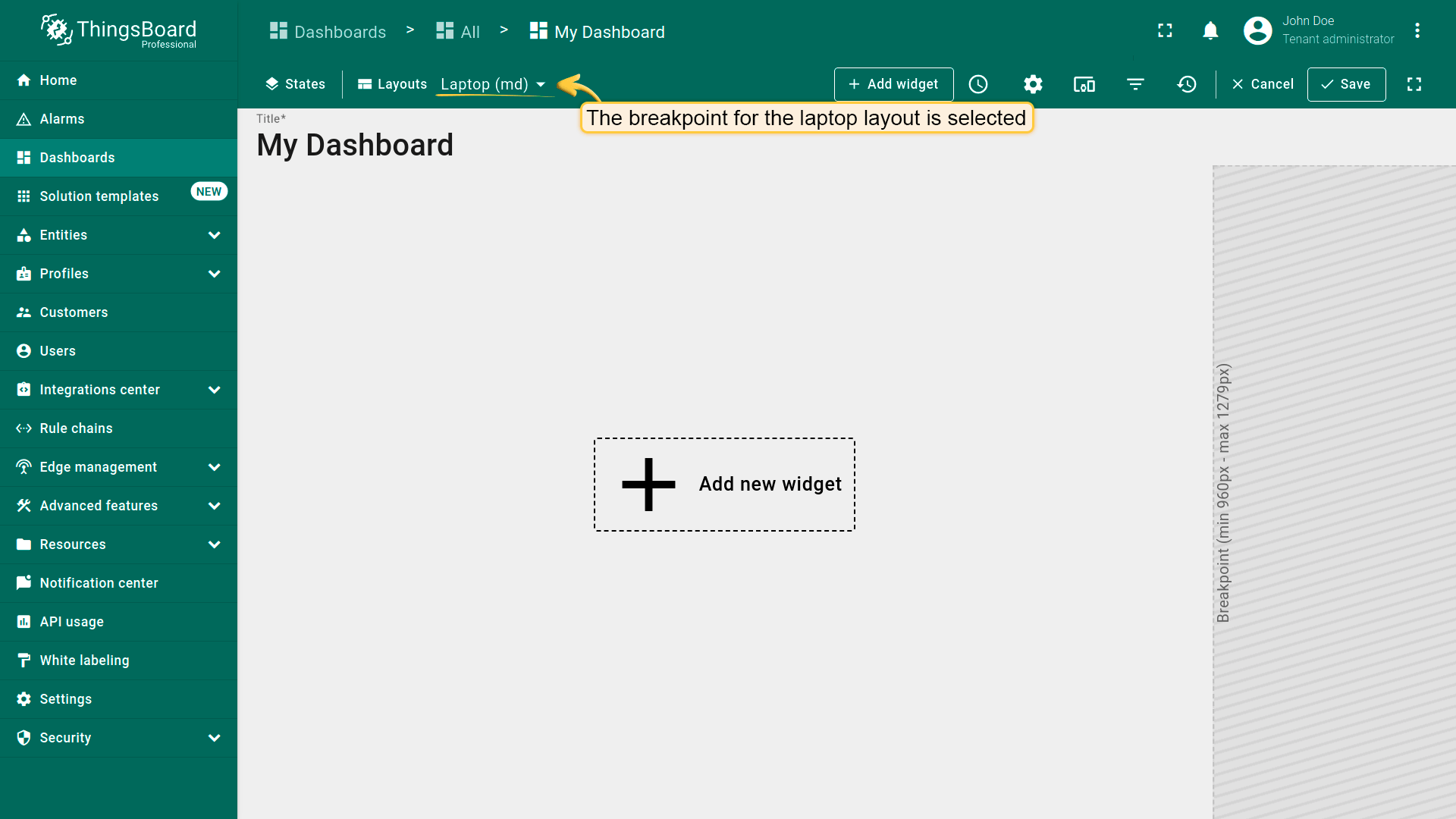
Task: Click the Save button
Action: (x=1346, y=84)
